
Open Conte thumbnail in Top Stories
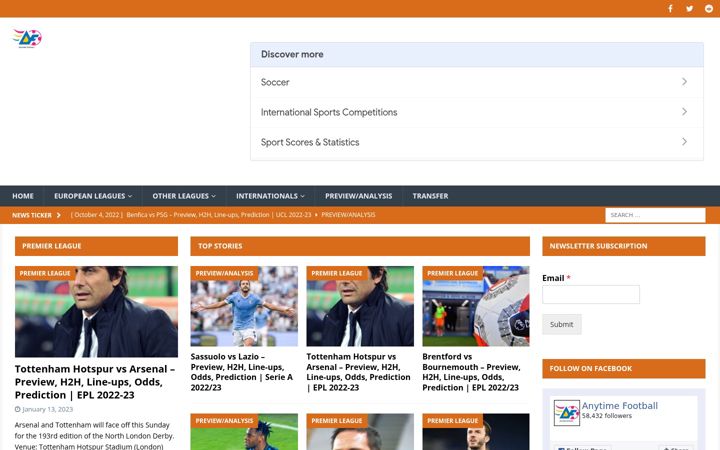pos(360,306)
